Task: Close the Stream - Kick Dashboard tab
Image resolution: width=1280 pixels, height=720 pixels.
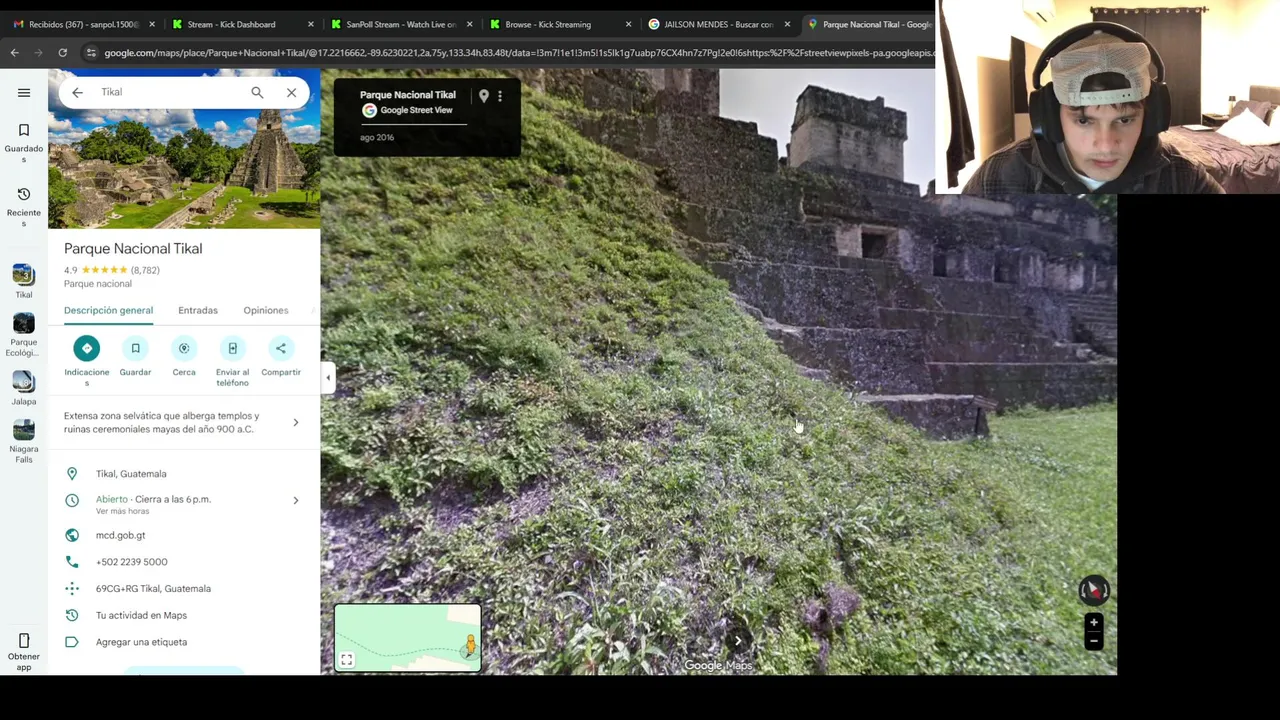Action: (310, 24)
